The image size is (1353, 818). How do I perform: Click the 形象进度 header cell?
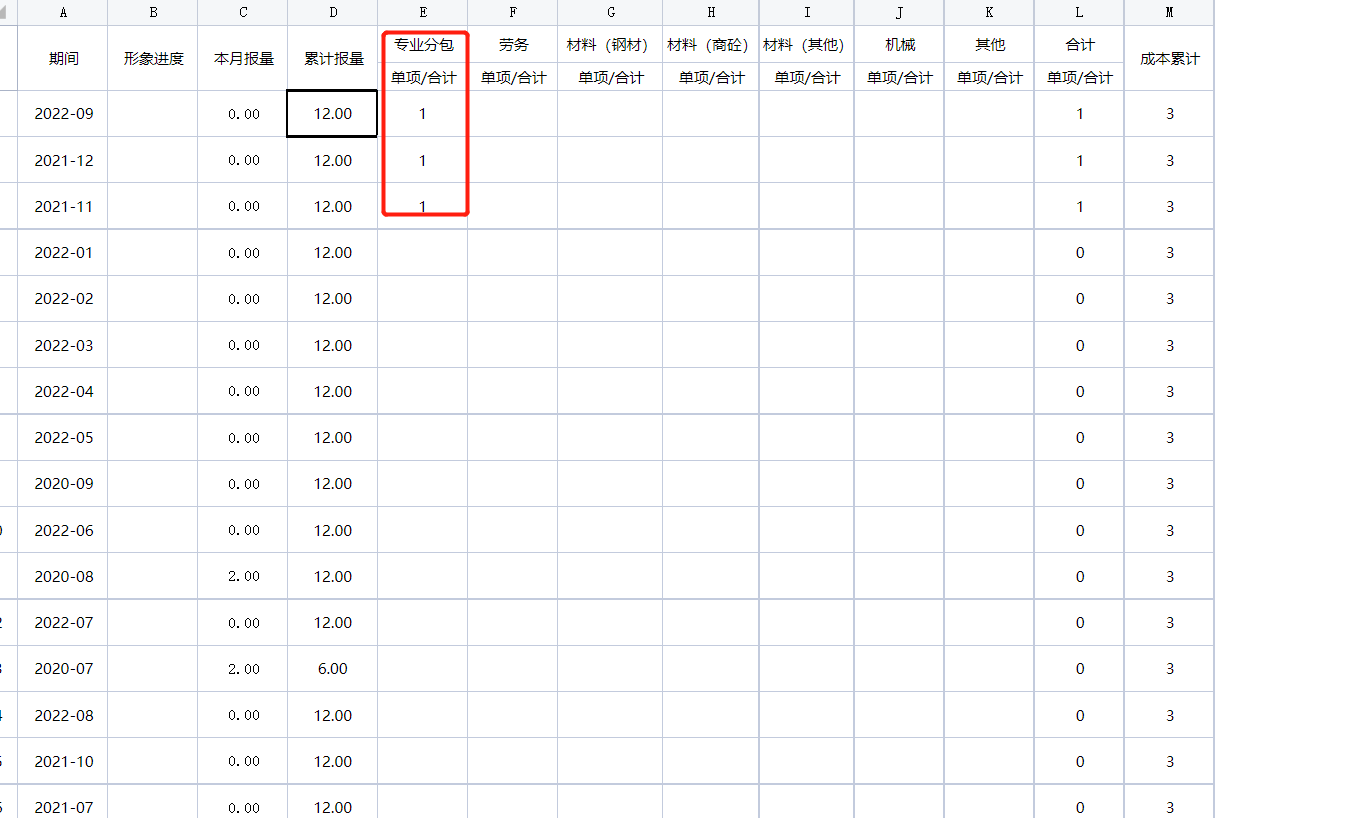click(x=153, y=58)
